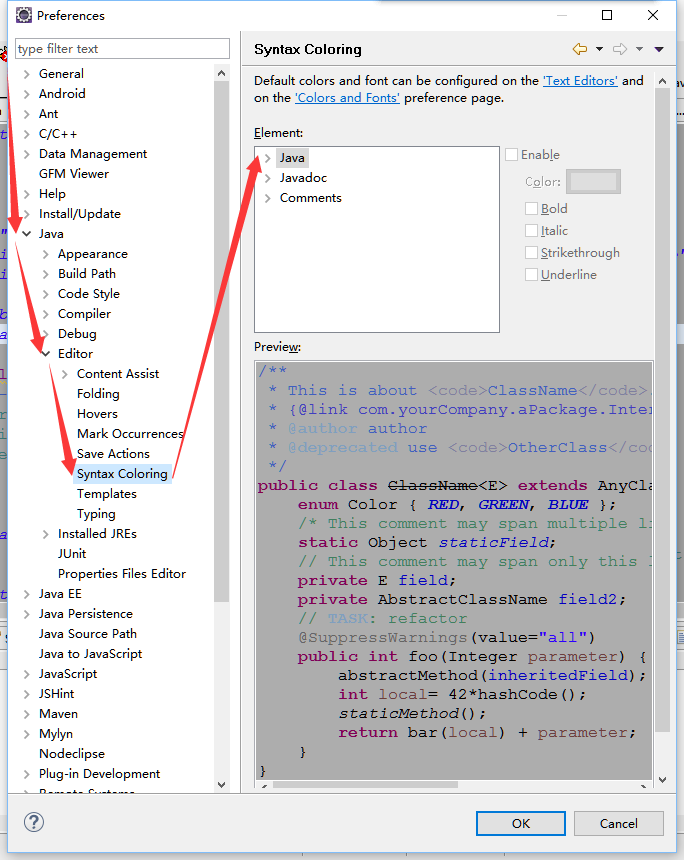Select Properties Files Editor page
Screen dimensions: 684x860
[x=122, y=574]
